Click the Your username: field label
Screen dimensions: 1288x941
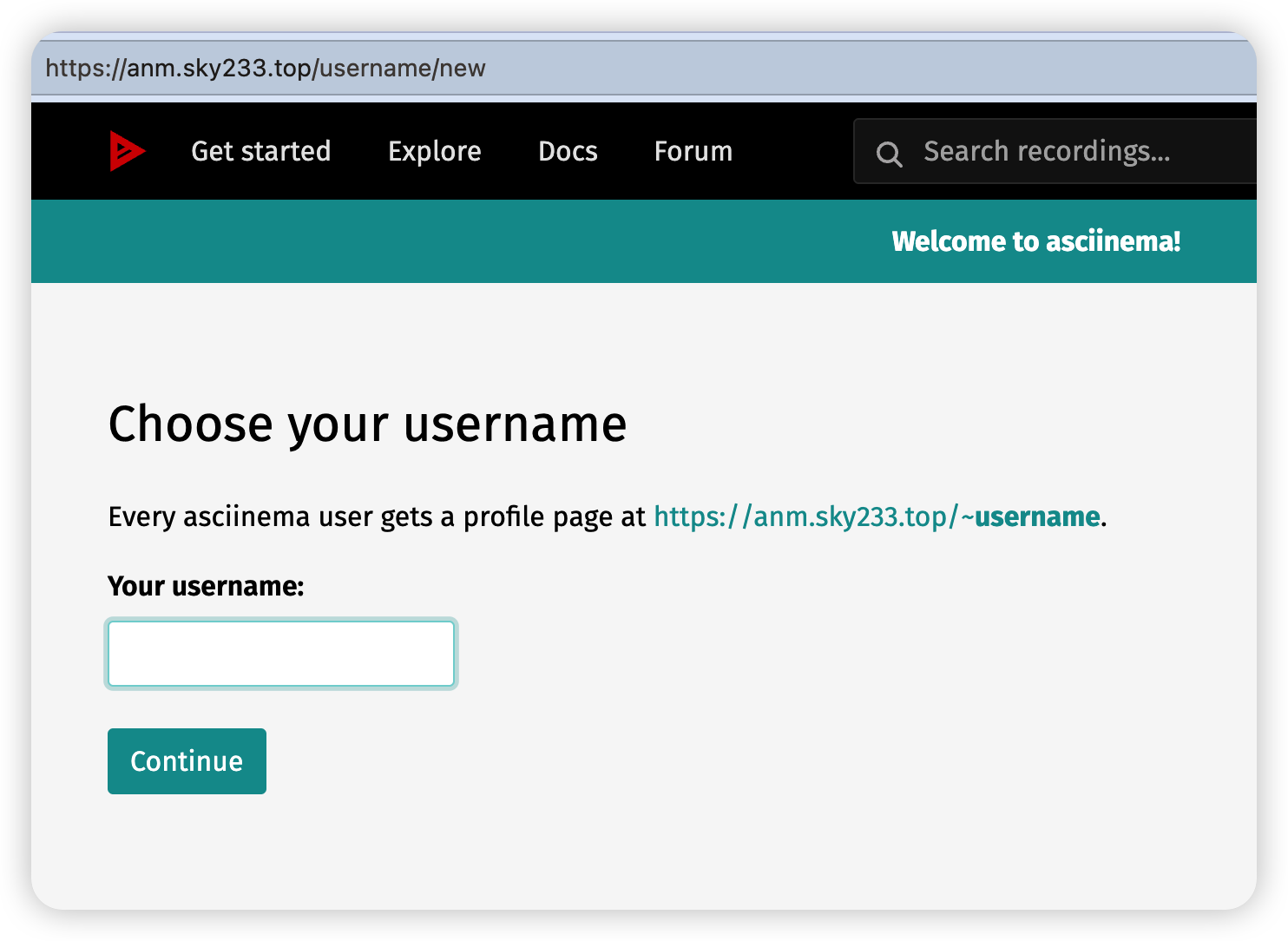[206, 586]
